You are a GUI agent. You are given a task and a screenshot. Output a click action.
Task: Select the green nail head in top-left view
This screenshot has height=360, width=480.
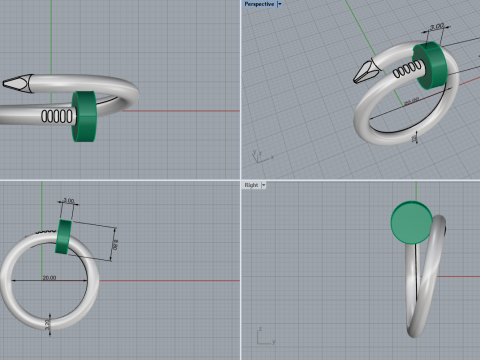84,116
